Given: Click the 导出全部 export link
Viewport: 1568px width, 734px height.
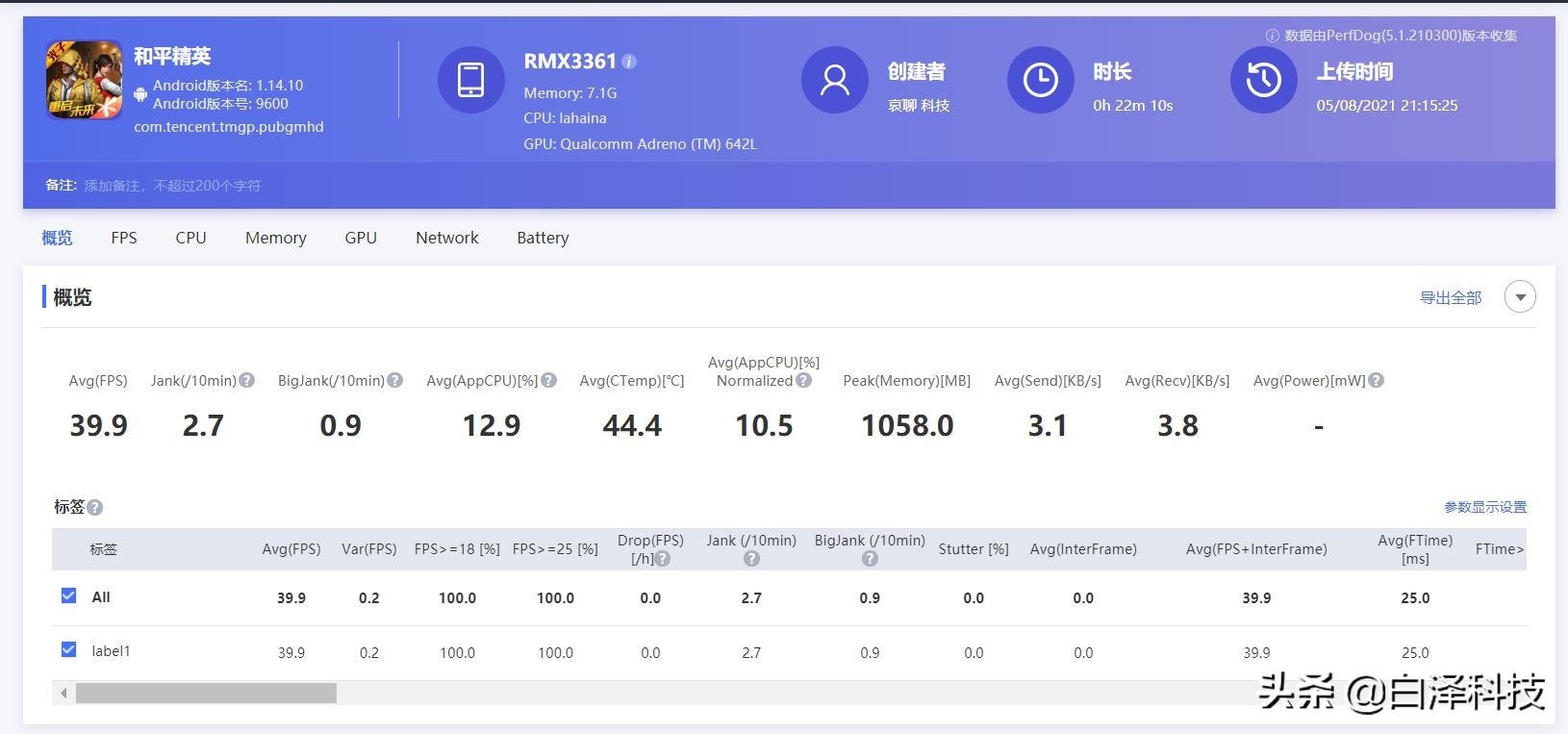Looking at the screenshot, I should click(x=1451, y=298).
